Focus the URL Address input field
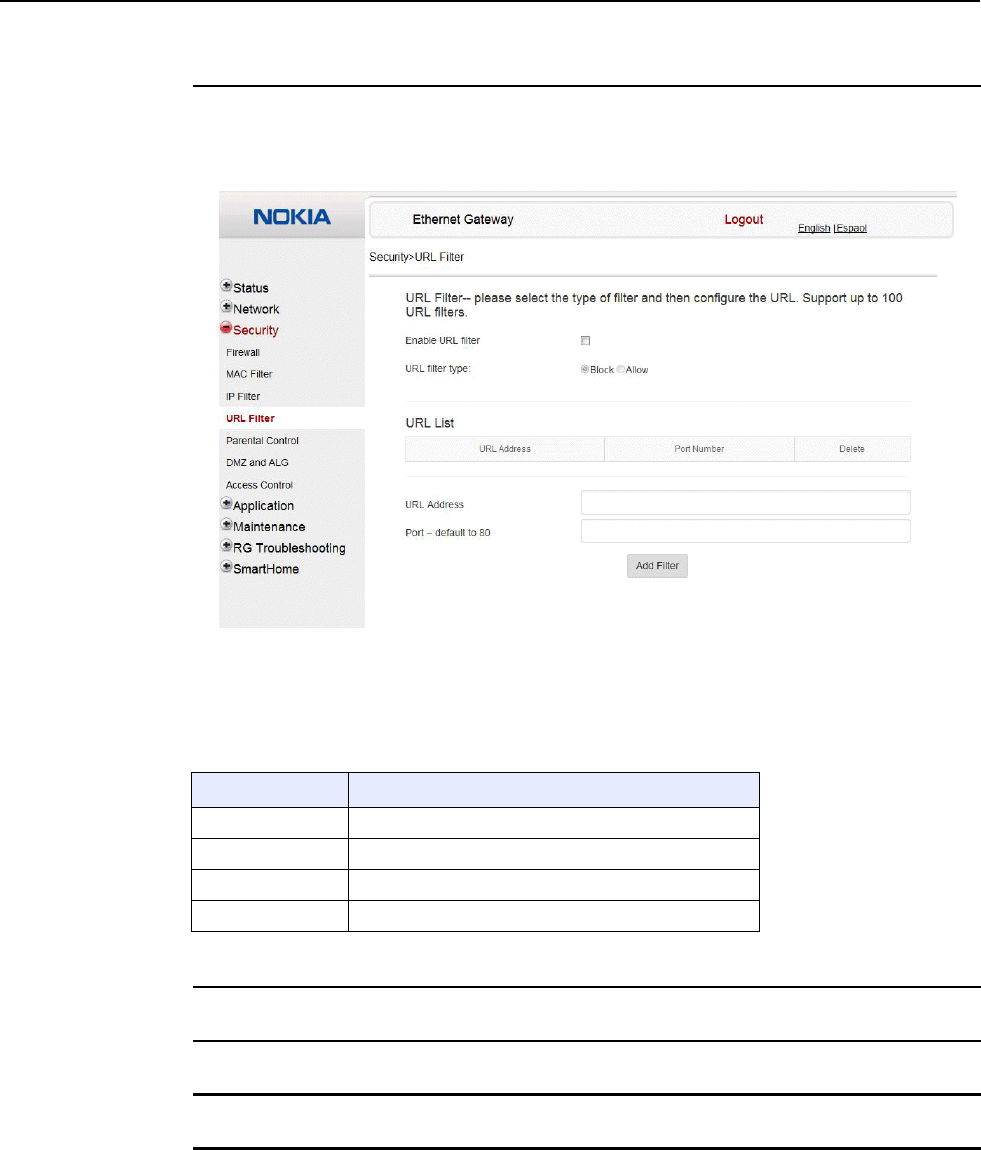The height and width of the screenshot is (1150, 981). [x=746, y=503]
